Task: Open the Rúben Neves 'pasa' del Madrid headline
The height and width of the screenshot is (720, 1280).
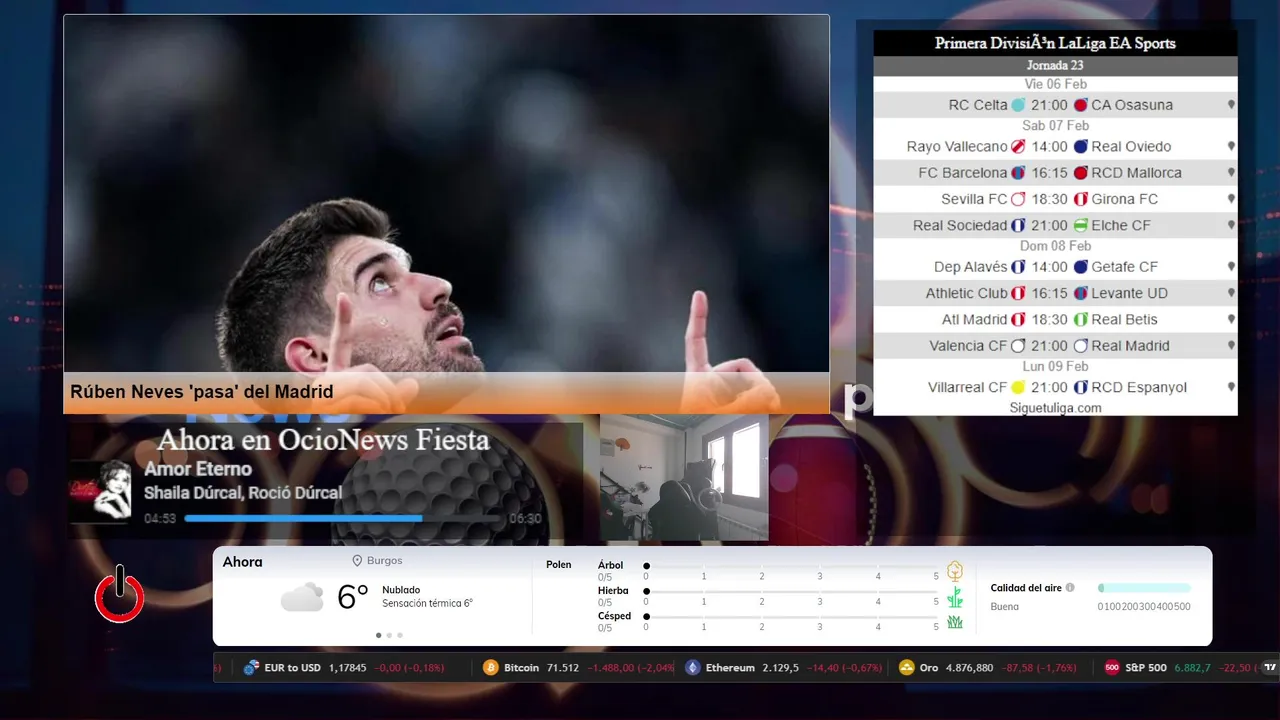Action: 201,392
